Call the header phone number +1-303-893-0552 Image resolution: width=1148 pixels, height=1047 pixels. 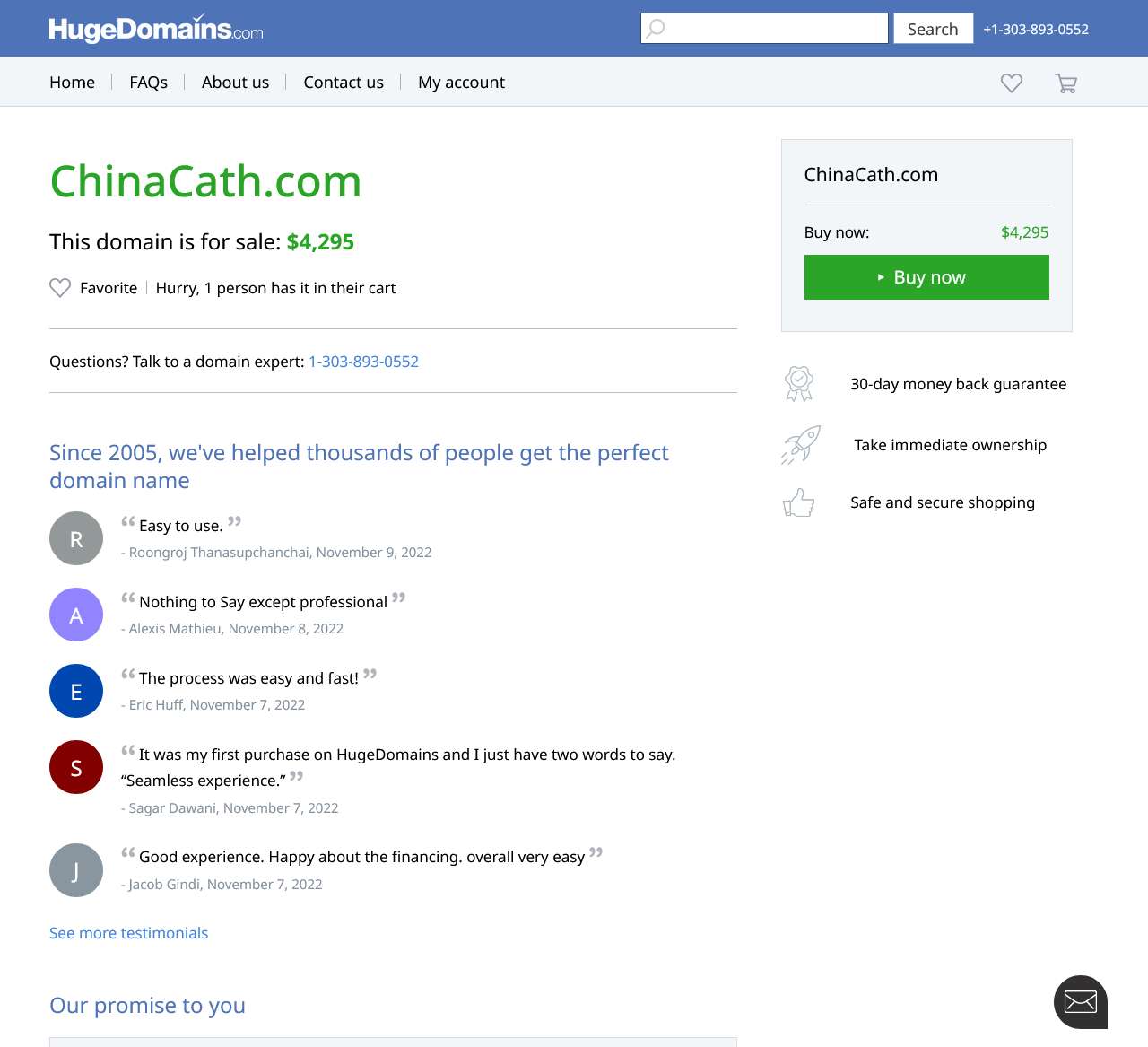[1036, 29]
